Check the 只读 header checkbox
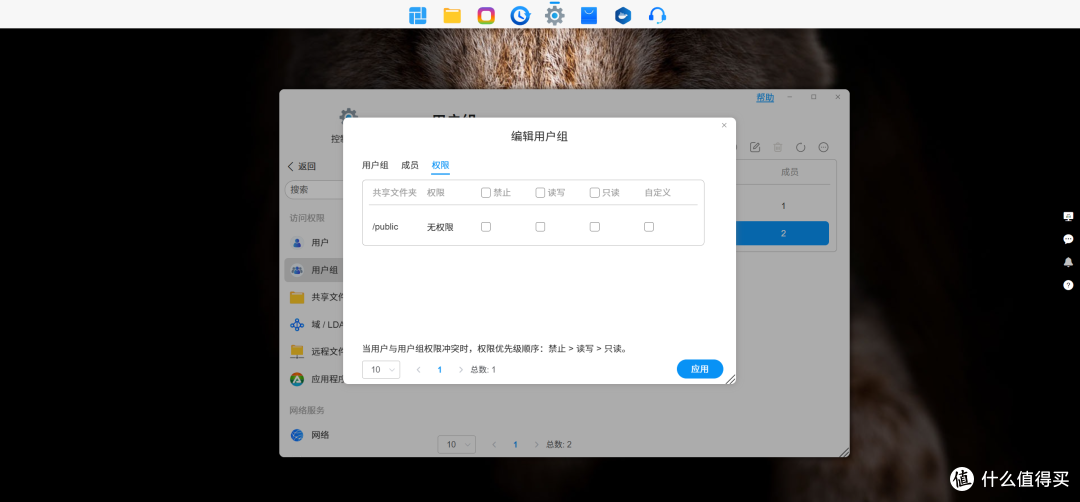 pos(594,193)
